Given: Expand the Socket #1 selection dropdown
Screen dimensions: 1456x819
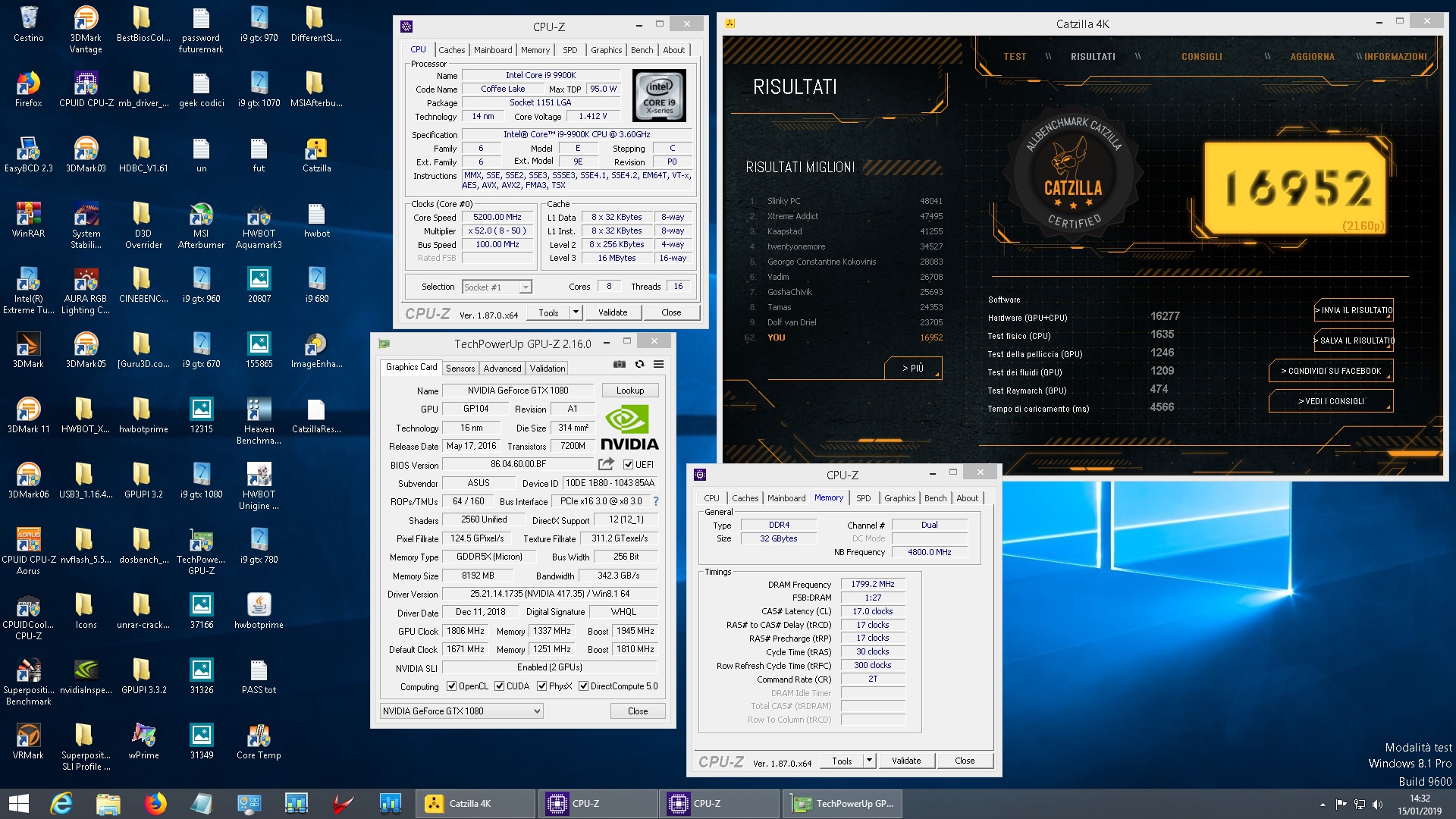Looking at the screenshot, I should pos(526,287).
